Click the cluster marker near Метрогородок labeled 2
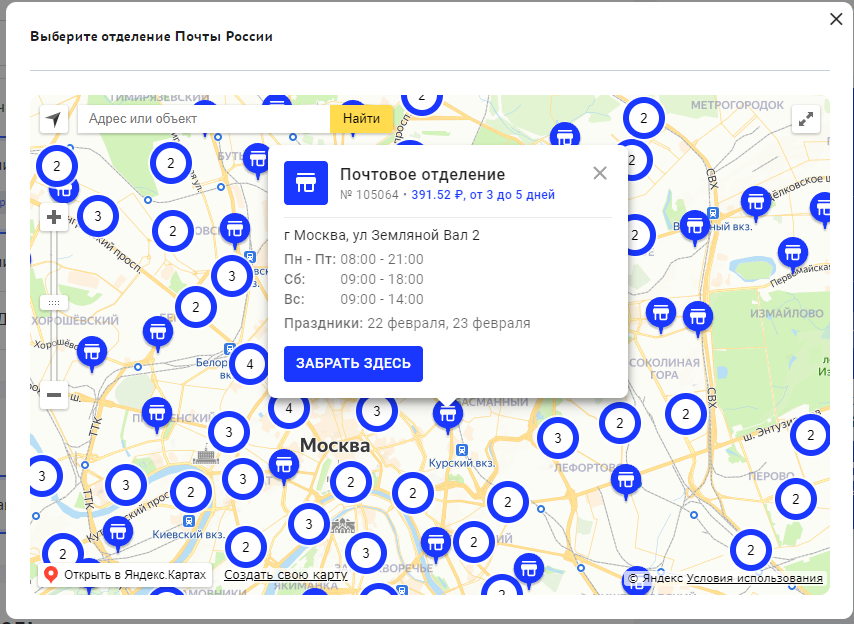The image size is (854, 624). (644, 118)
